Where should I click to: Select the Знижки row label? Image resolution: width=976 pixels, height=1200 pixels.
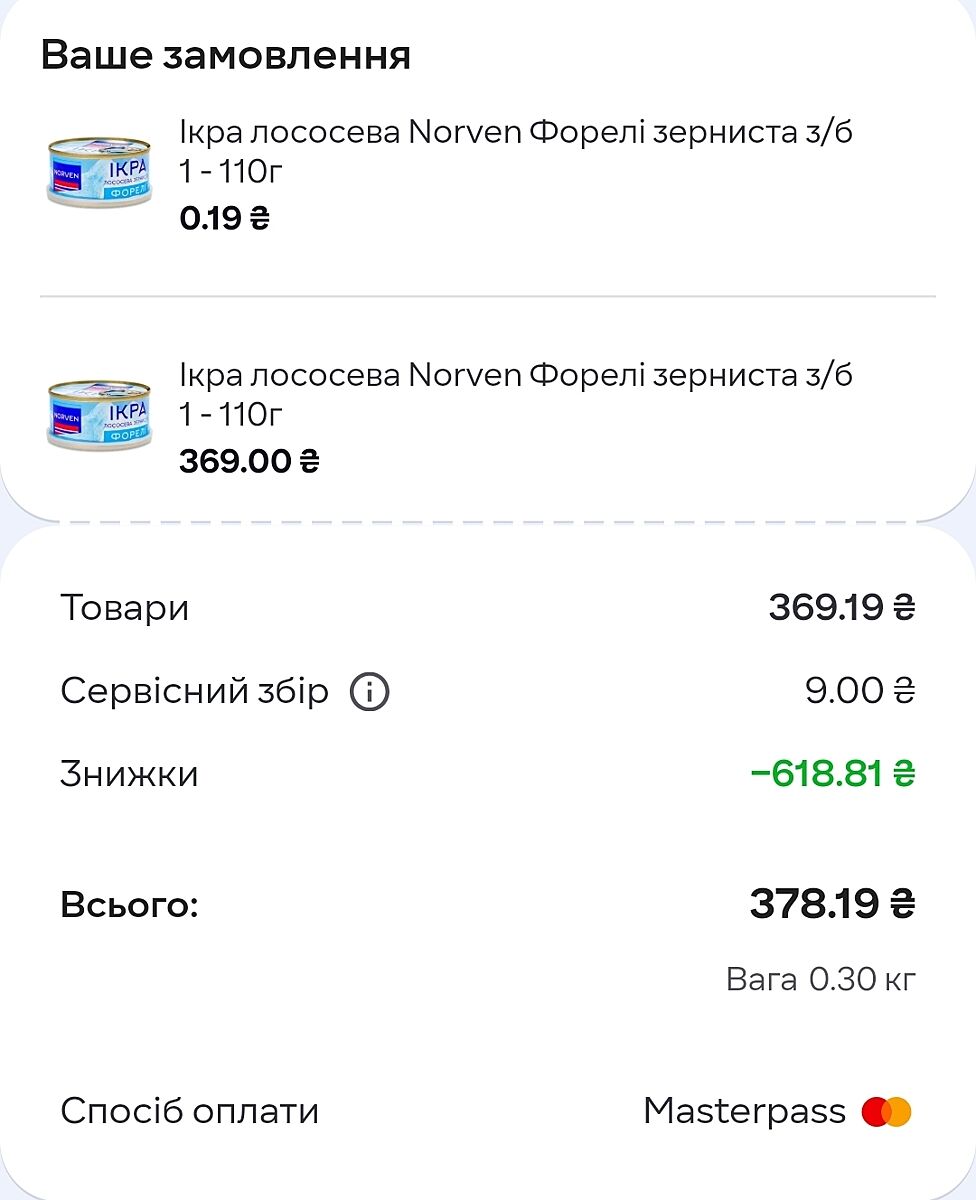[x=129, y=774]
